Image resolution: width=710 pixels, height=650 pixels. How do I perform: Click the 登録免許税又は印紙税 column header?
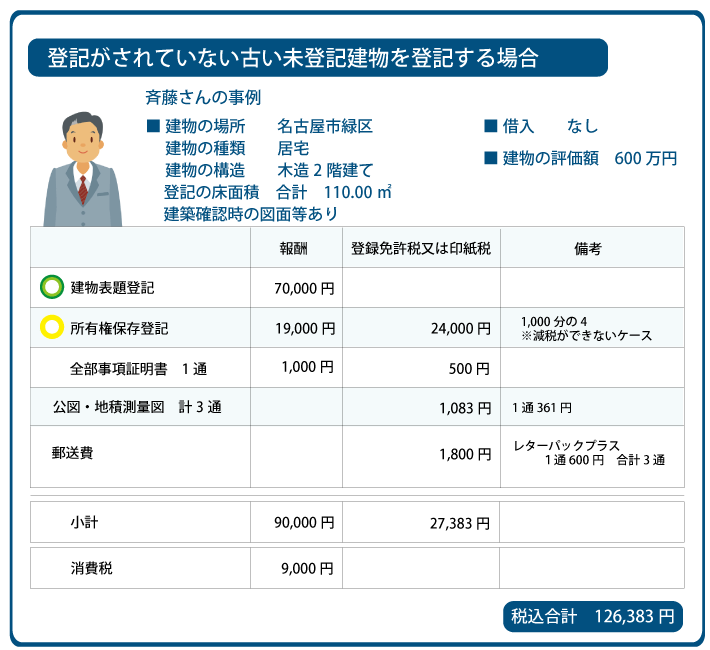[421, 248]
